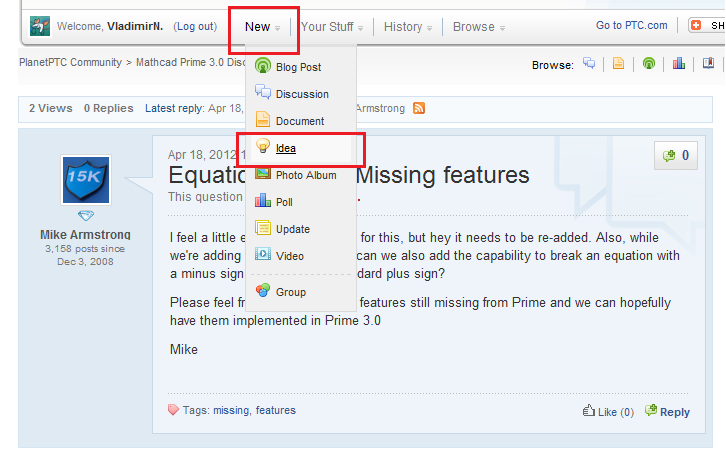Image resolution: width=726 pixels, height=455 pixels.
Task: Open the History dropdown
Action: (x=408, y=27)
